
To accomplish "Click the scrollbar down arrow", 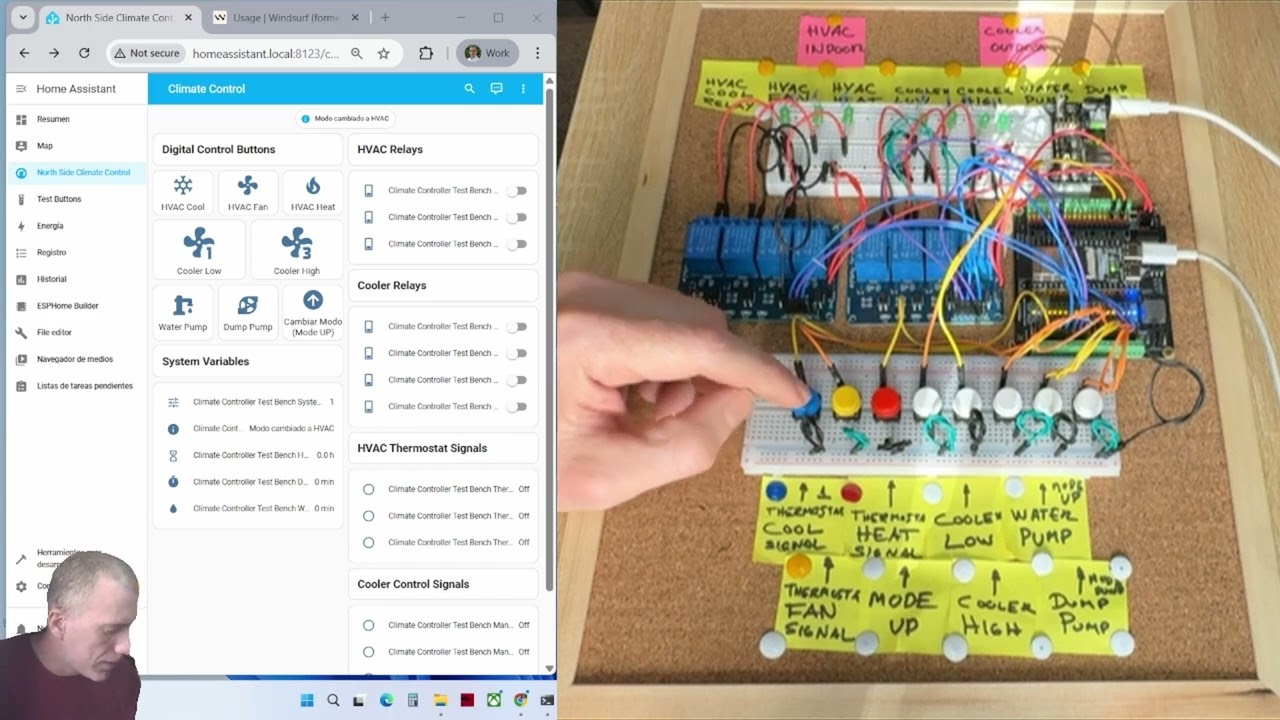I will pos(549,668).
